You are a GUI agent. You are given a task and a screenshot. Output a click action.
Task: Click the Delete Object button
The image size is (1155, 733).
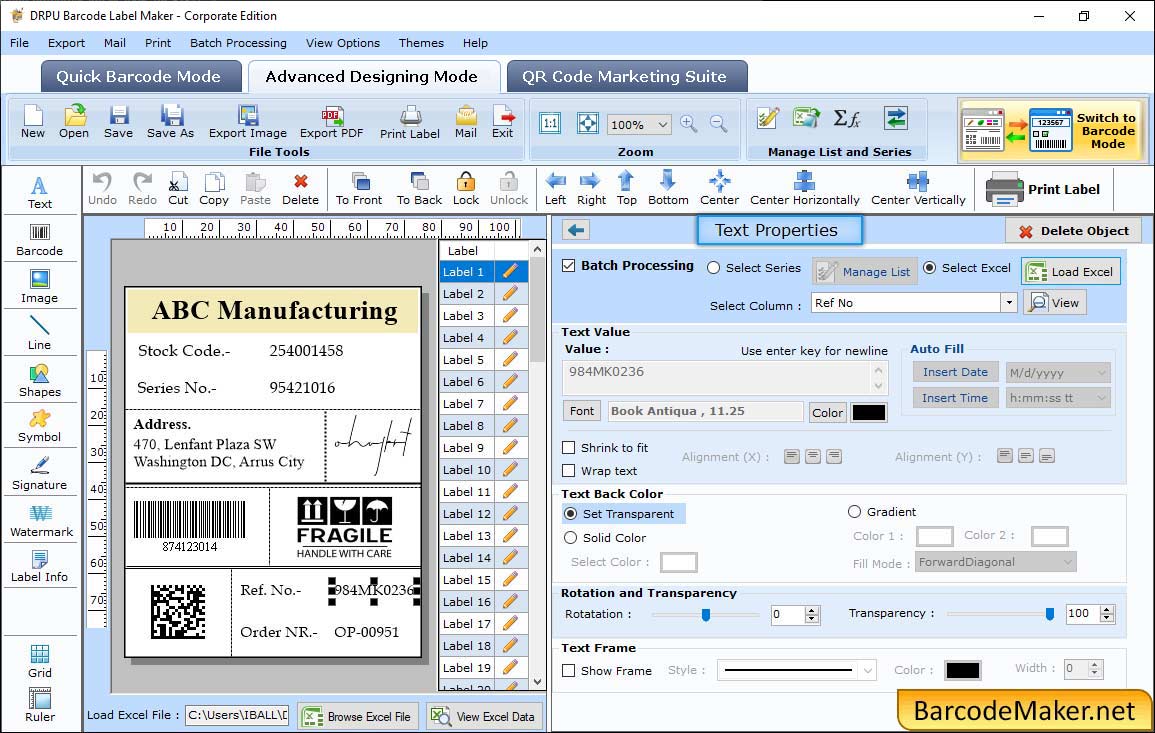(1073, 231)
